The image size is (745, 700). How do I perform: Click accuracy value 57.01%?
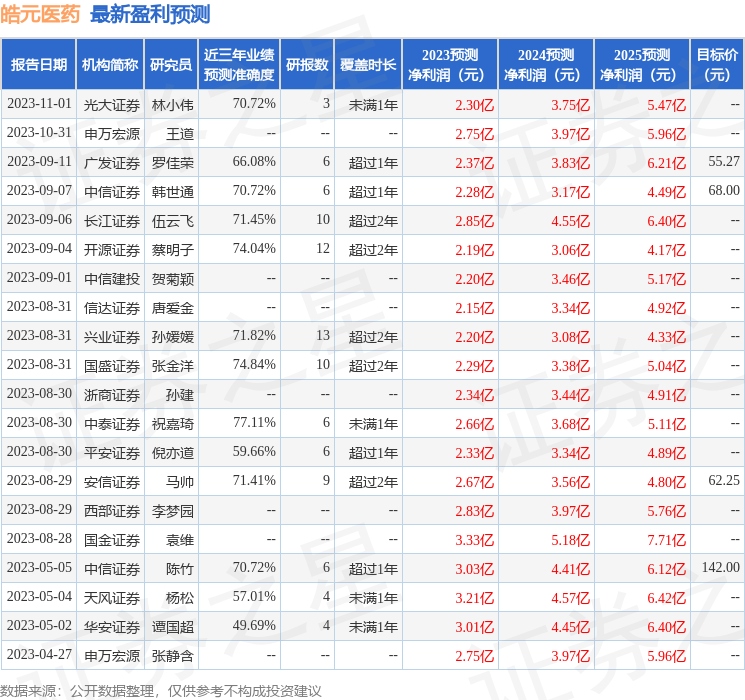pos(254,596)
